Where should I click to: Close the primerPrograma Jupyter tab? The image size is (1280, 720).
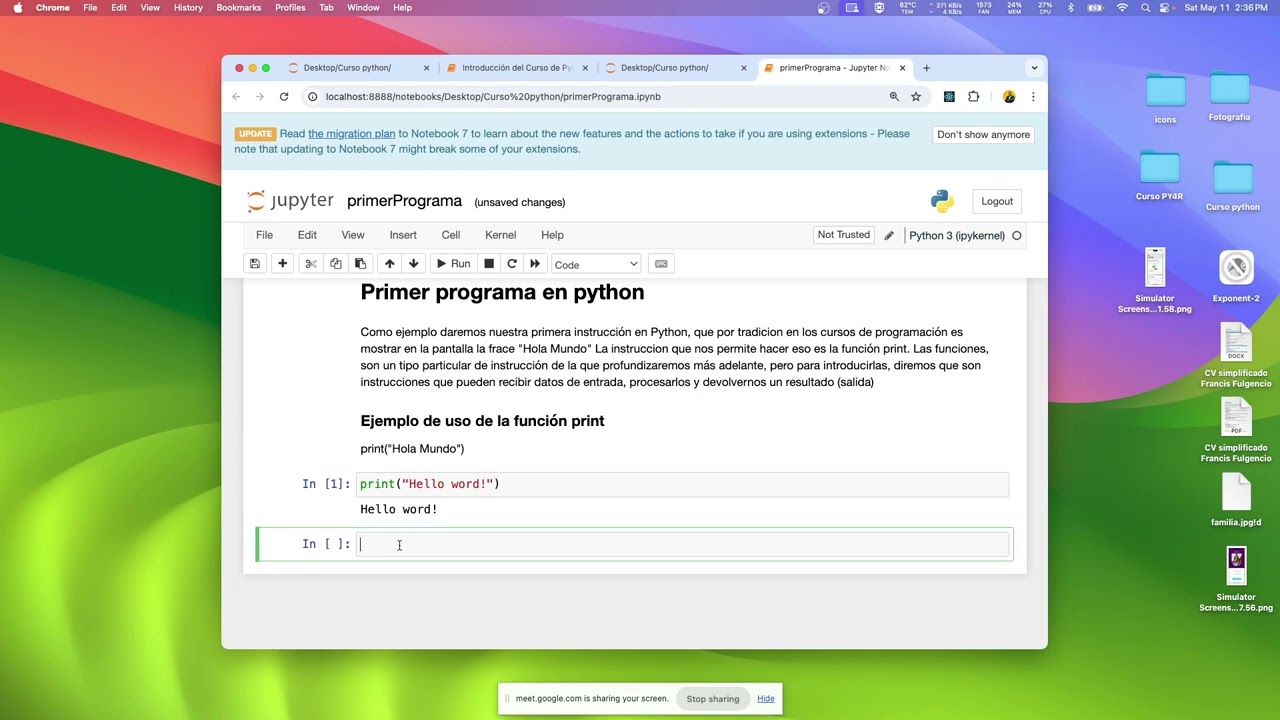pos(903,68)
